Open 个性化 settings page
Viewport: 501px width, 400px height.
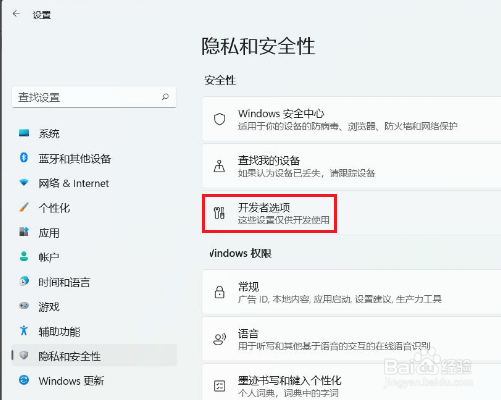(x=94, y=208)
